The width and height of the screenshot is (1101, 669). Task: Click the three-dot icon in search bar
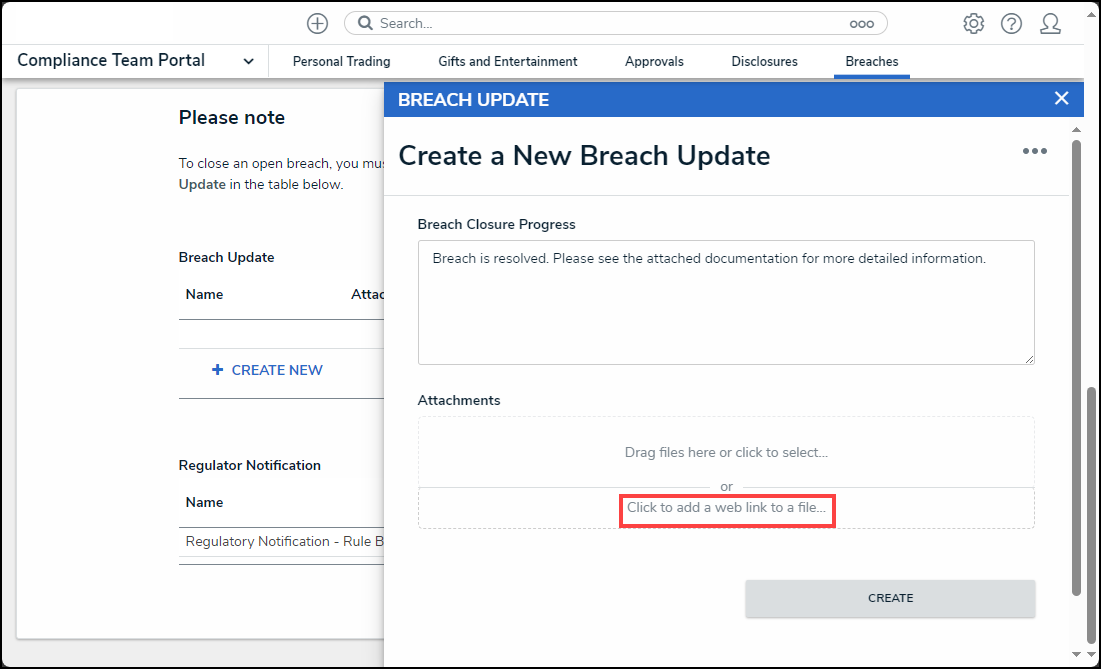(x=861, y=23)
